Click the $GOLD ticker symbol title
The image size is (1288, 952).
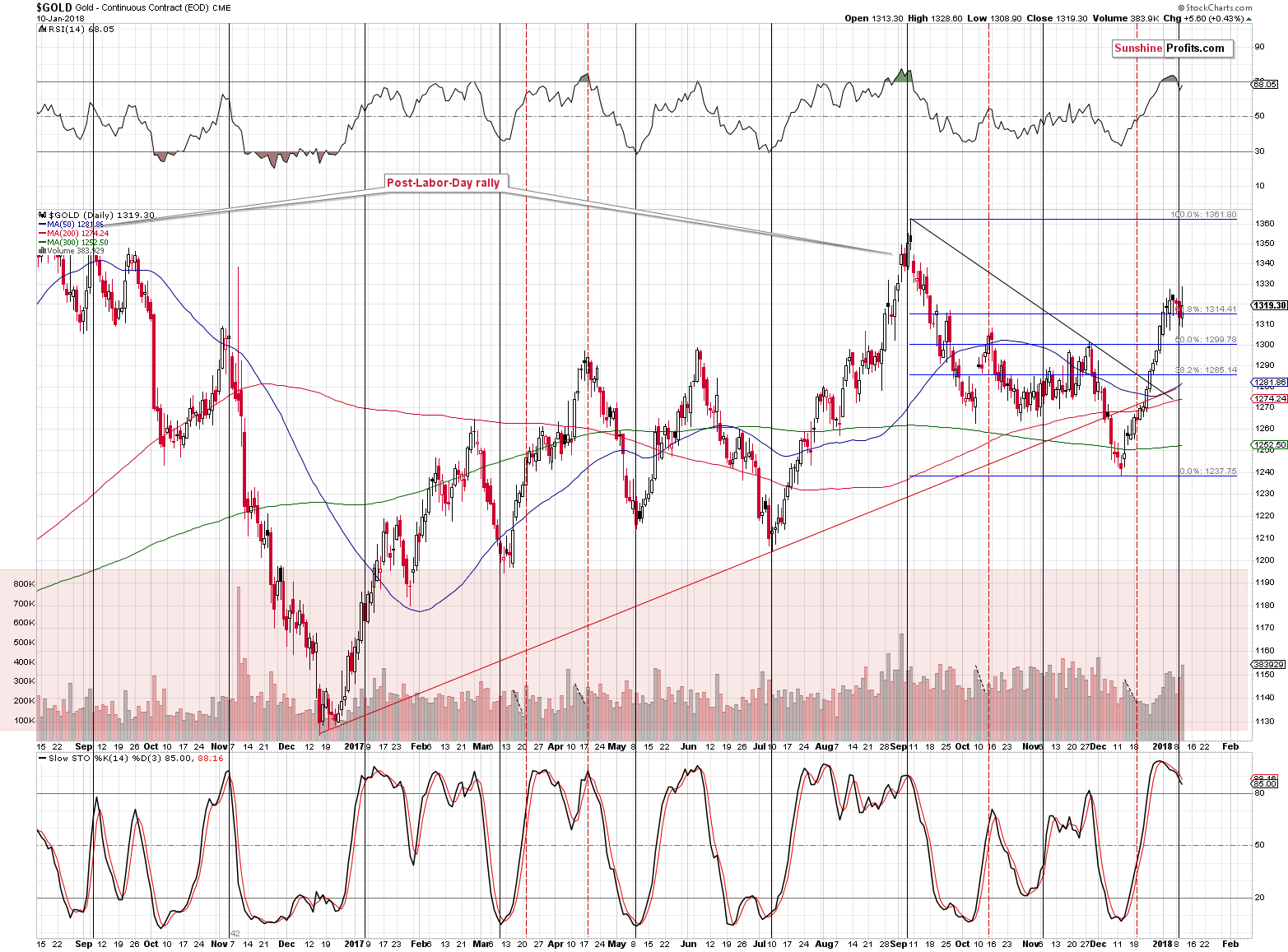54,7
